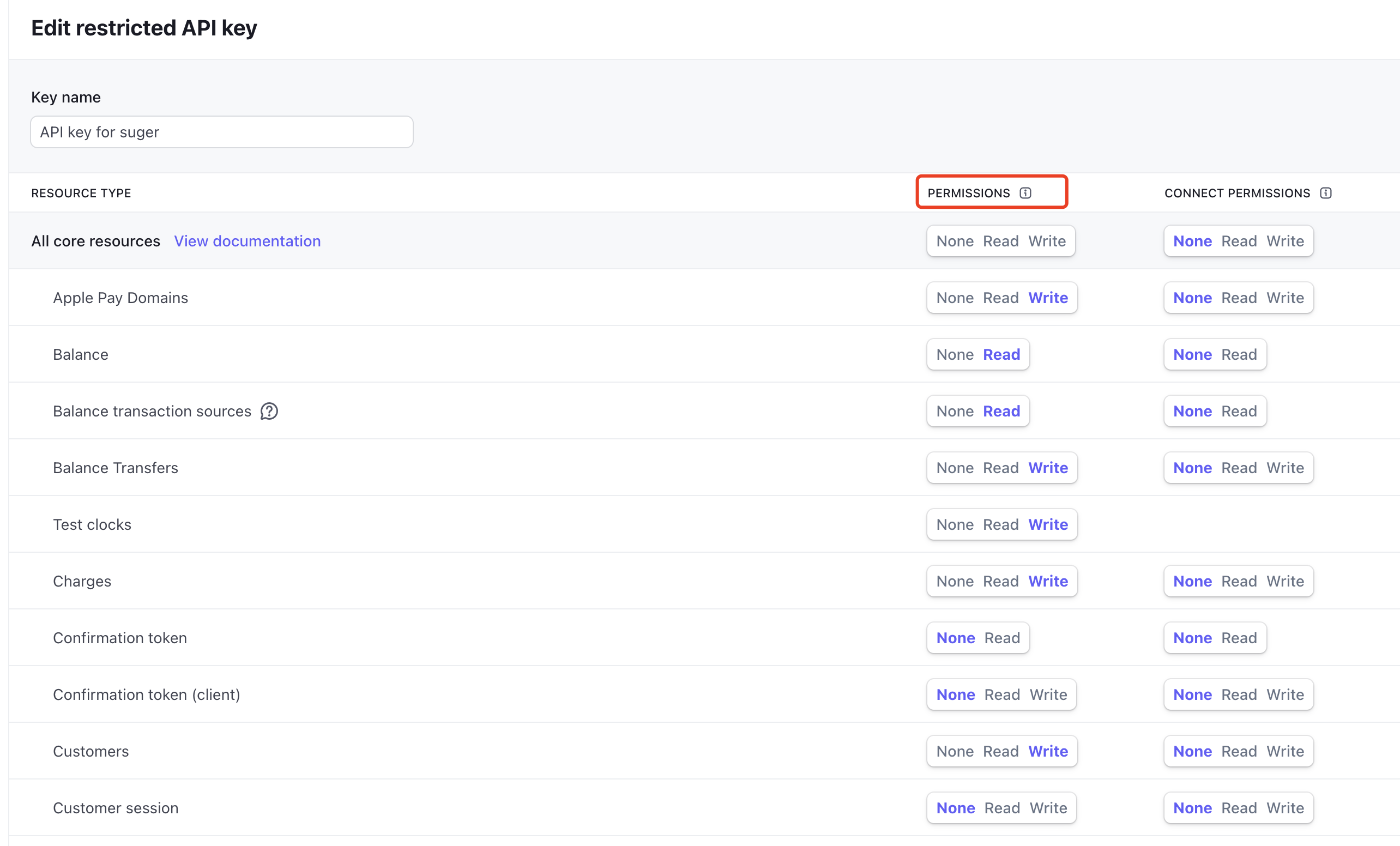The width and height of the screenshot is (1400, 846).
Task: Click the Permissions column info icon
Action: [1025, 192]
